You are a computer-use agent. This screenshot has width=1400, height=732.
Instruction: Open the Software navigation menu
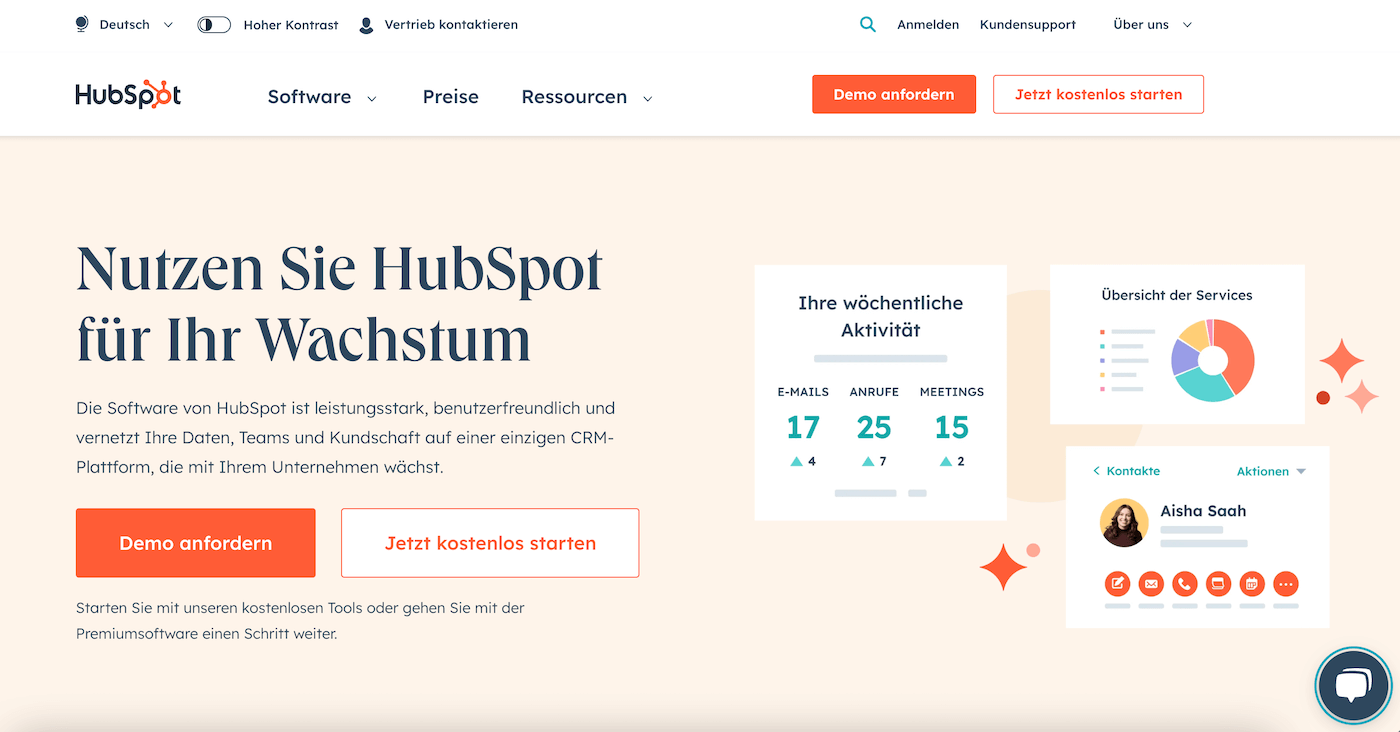click(309, 97)
